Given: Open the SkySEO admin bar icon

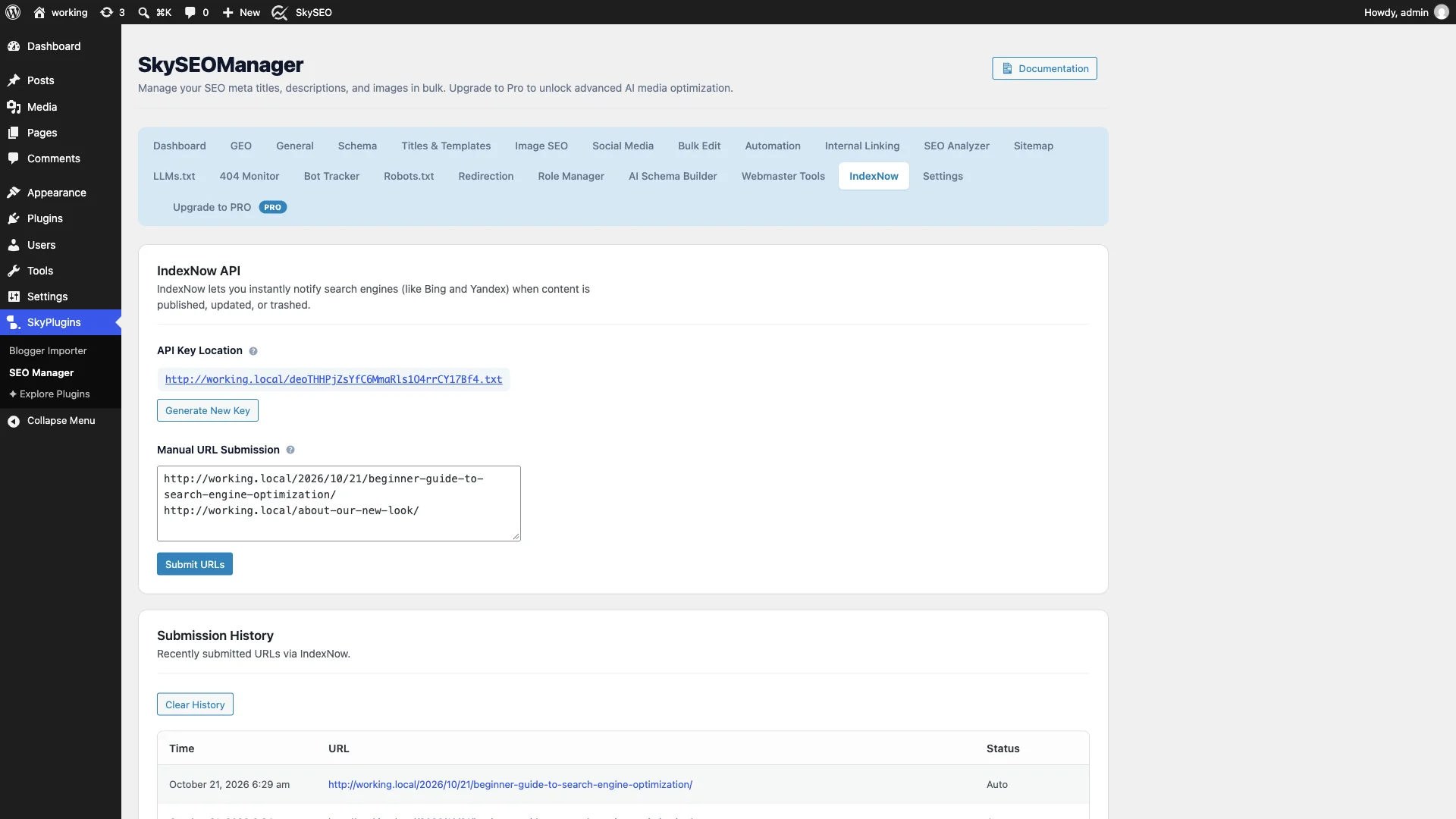Looking at the screenshot, I should click(x=280, y=12).
